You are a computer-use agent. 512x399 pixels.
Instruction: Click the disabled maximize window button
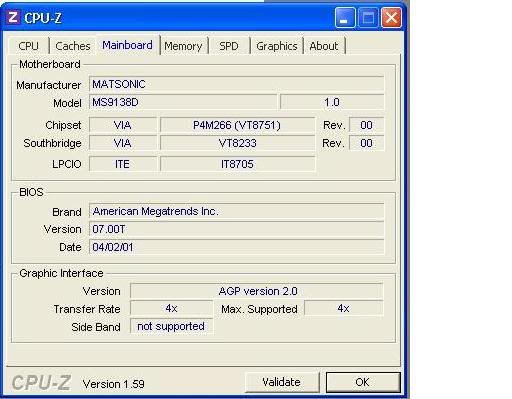click(x=368, y=18)
